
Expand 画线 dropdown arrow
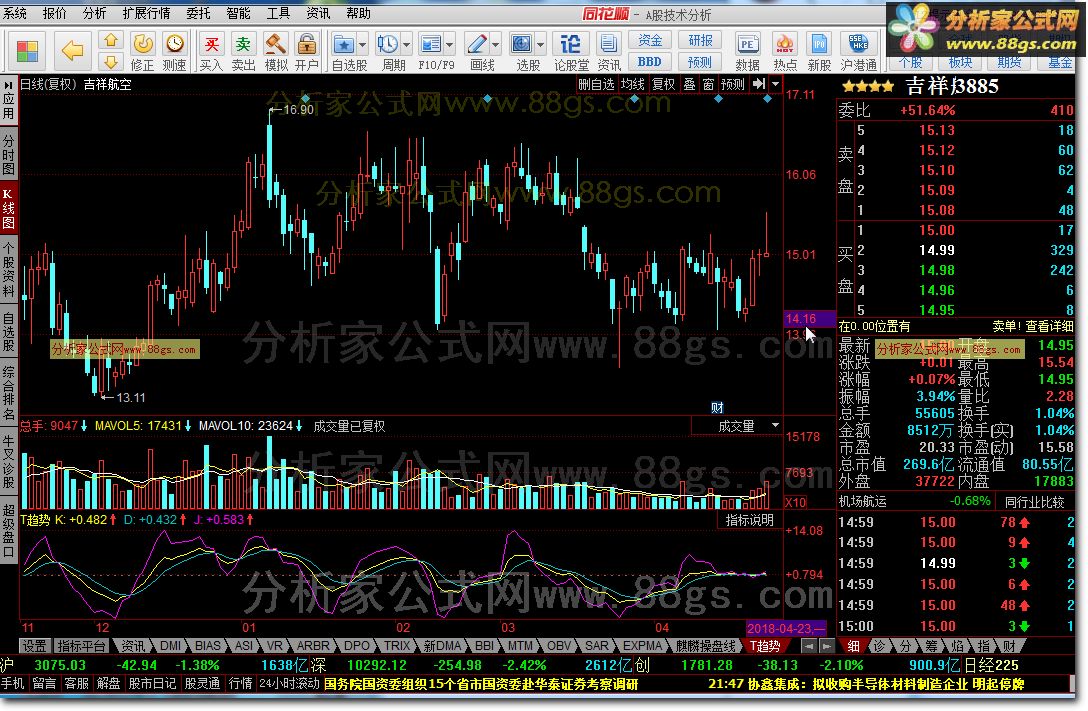pos(495,45)
